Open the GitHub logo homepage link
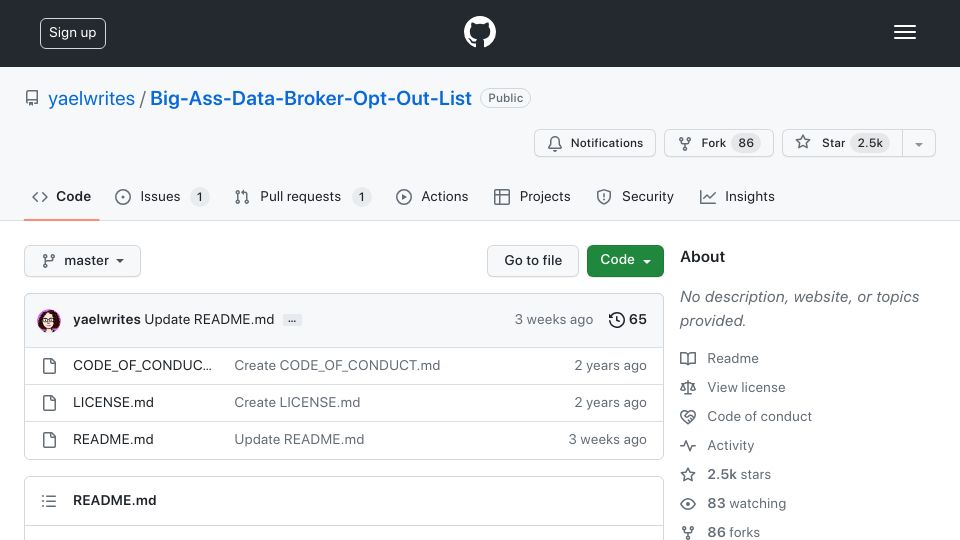This screenshot has height=540, width=960. [x=479, y=32]
